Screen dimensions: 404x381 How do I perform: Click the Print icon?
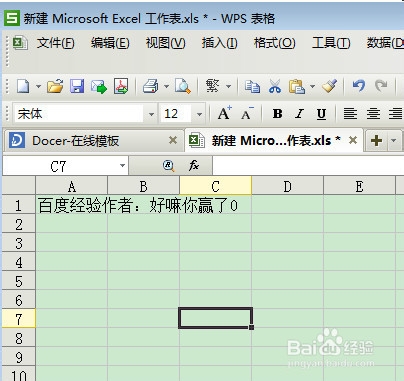(x=151, y=86)
